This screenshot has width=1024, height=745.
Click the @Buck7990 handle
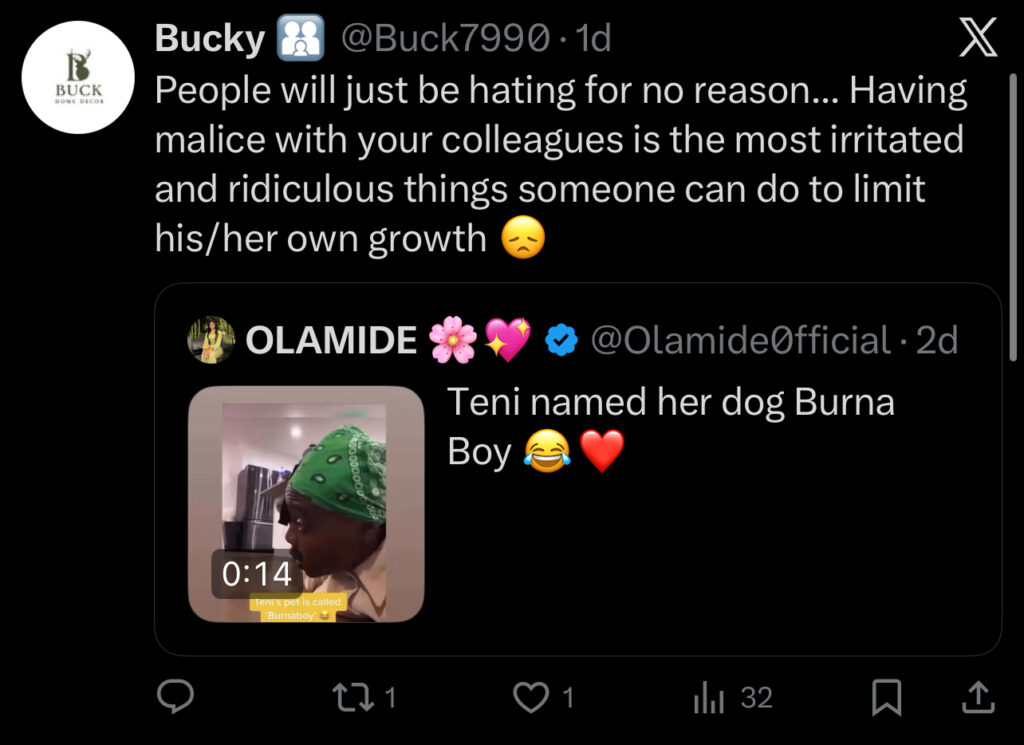[446, 39]
